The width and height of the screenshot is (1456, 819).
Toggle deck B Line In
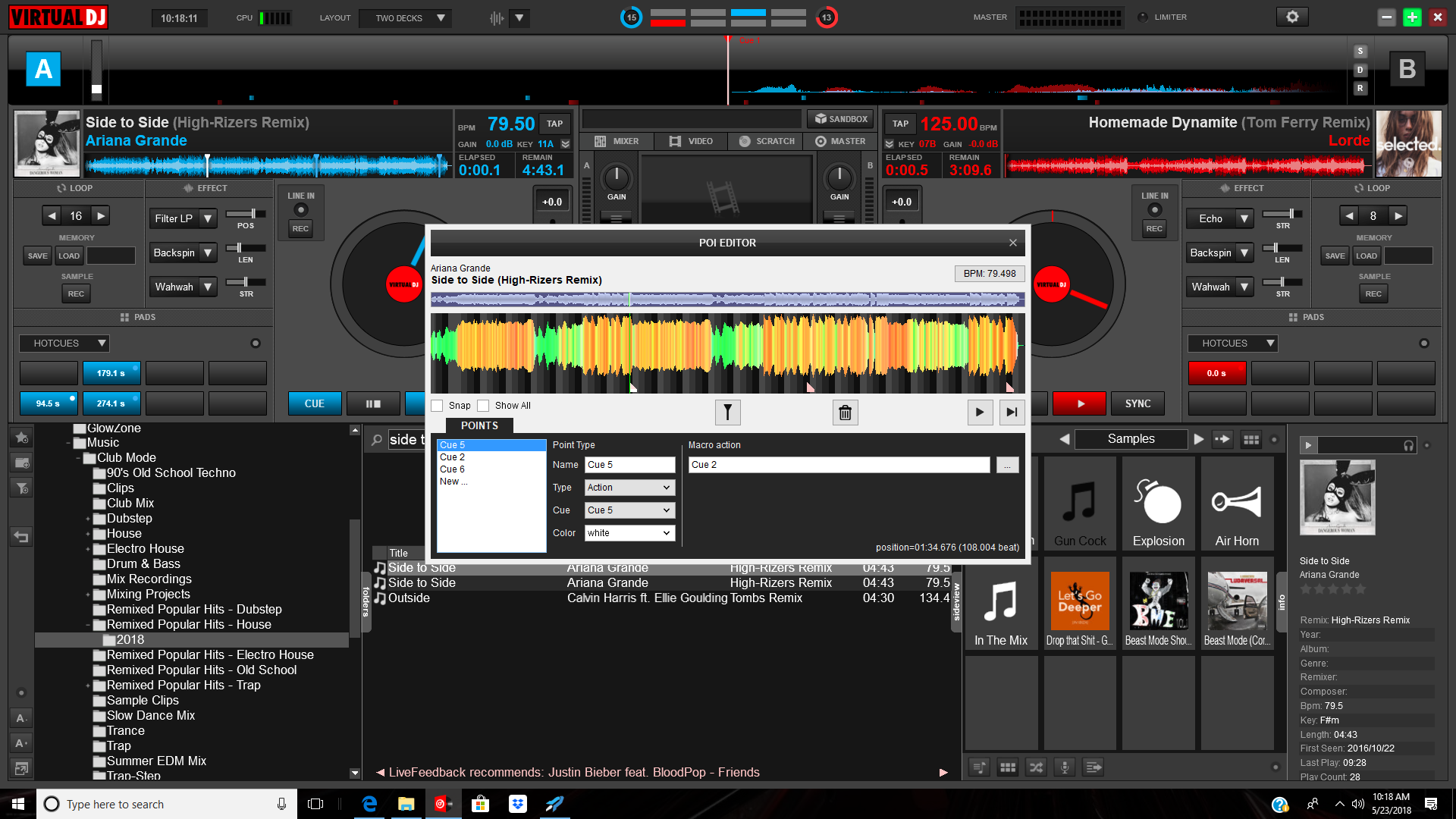click(x=1154, y=210)
